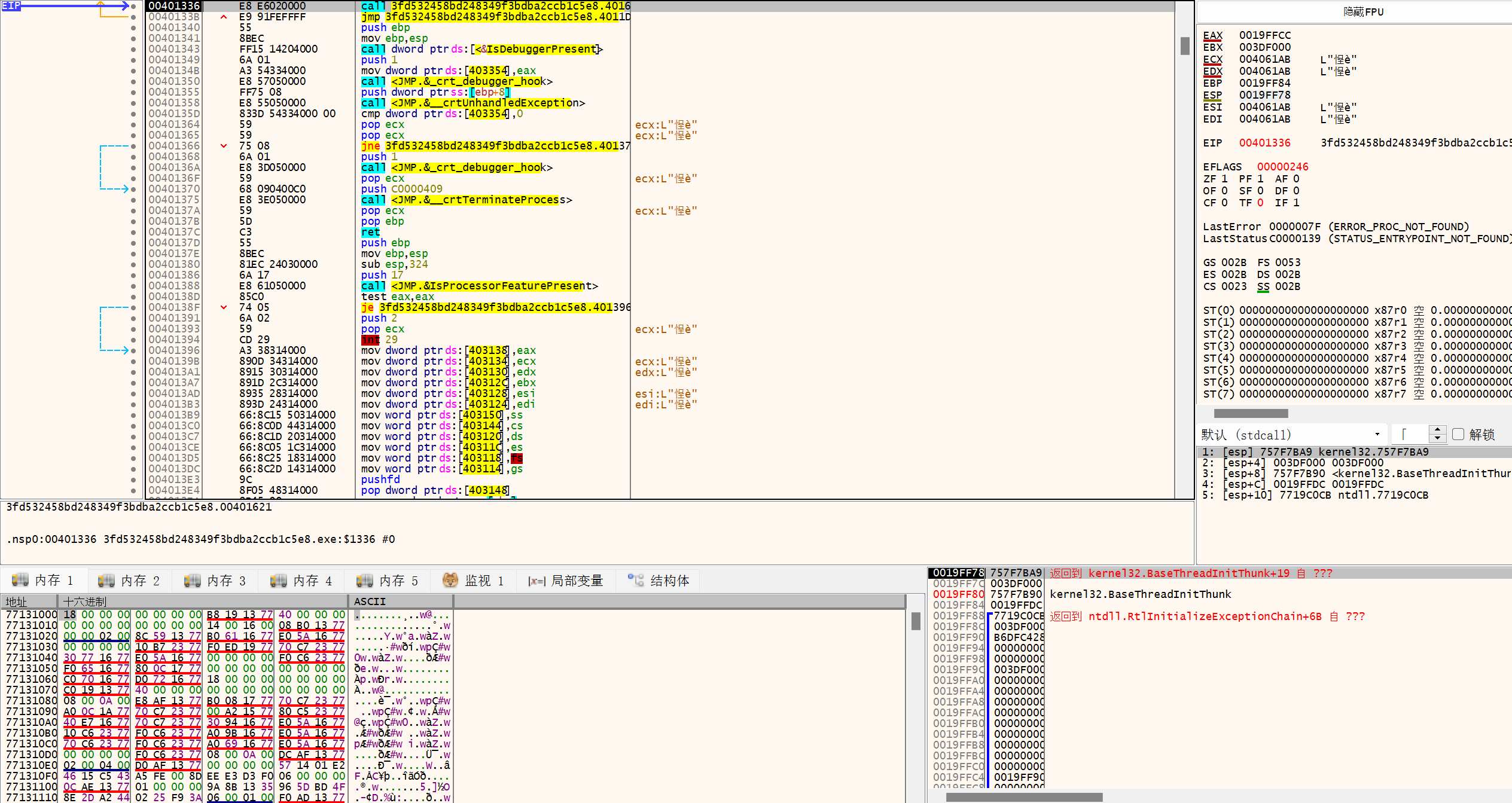Select the ESP register value 0019FF78
This screenshot has width=1512, height=803.
1264,95
